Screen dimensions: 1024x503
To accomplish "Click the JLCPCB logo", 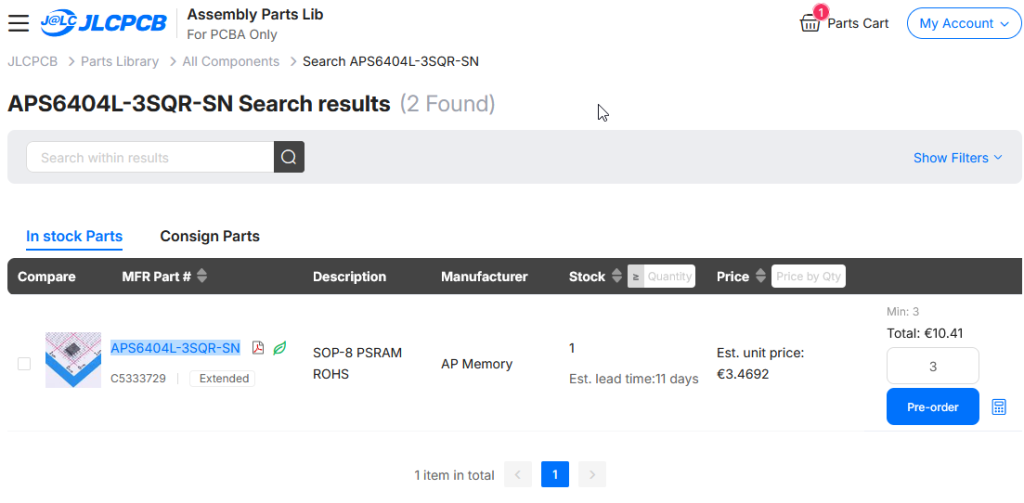I will pos(104,23).
